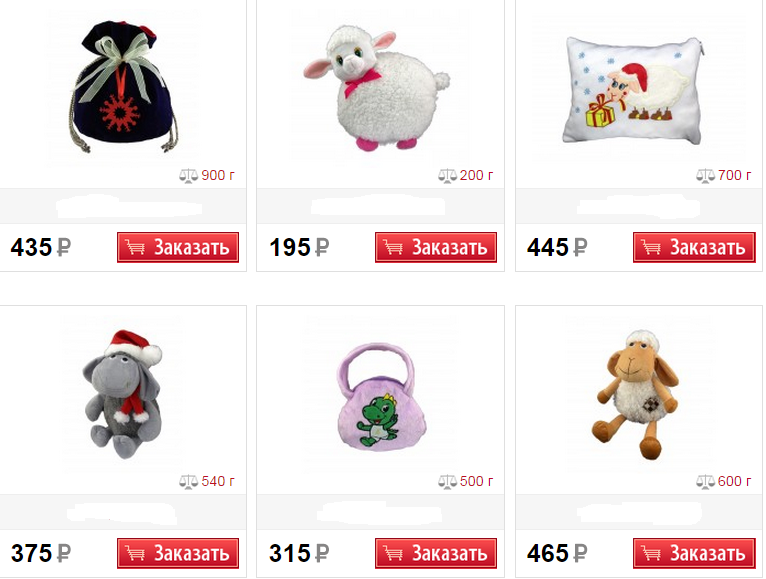Click the scales icon beside 540 г

189,482
